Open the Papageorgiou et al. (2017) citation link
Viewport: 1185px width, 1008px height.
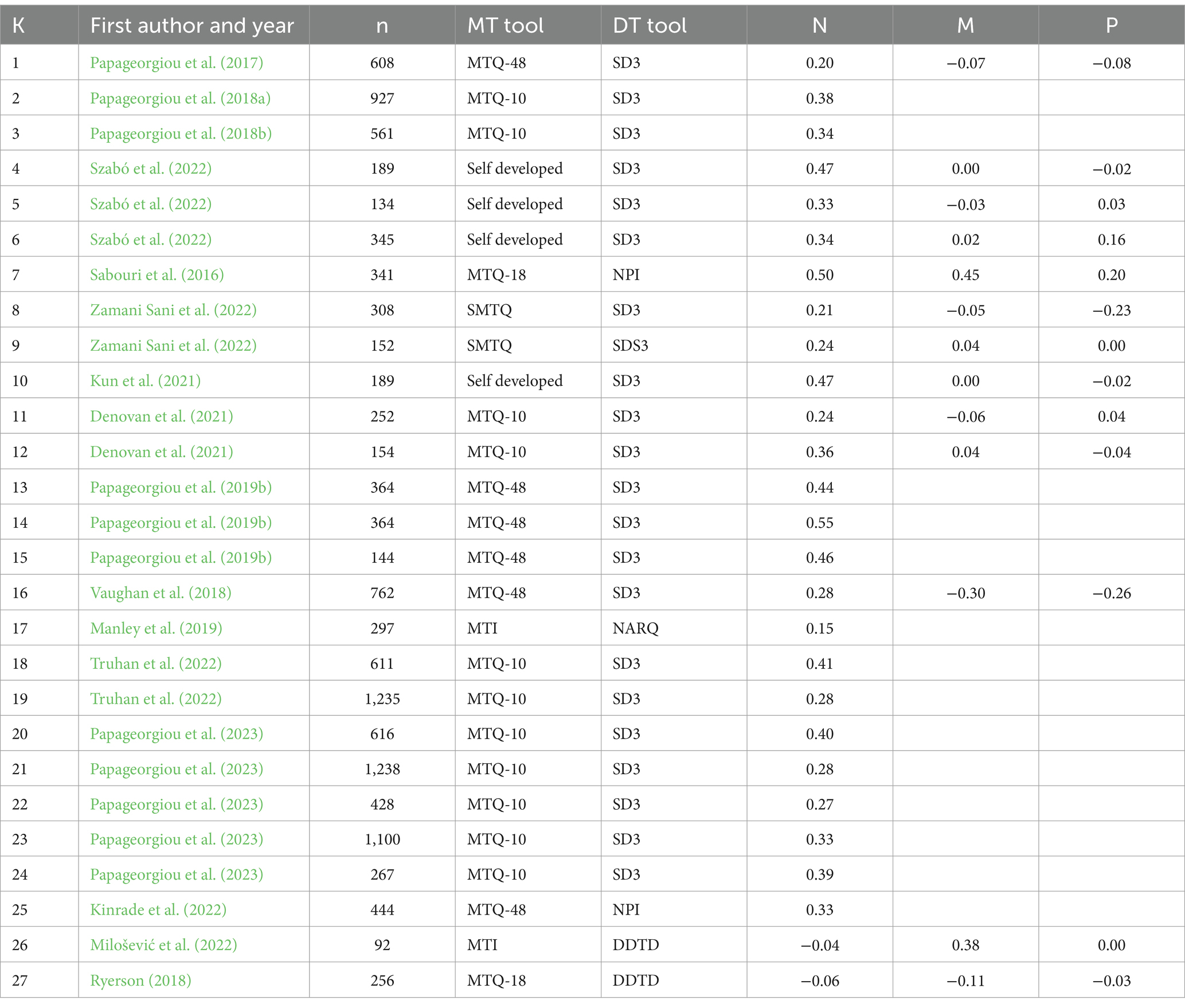click(177, 62)
